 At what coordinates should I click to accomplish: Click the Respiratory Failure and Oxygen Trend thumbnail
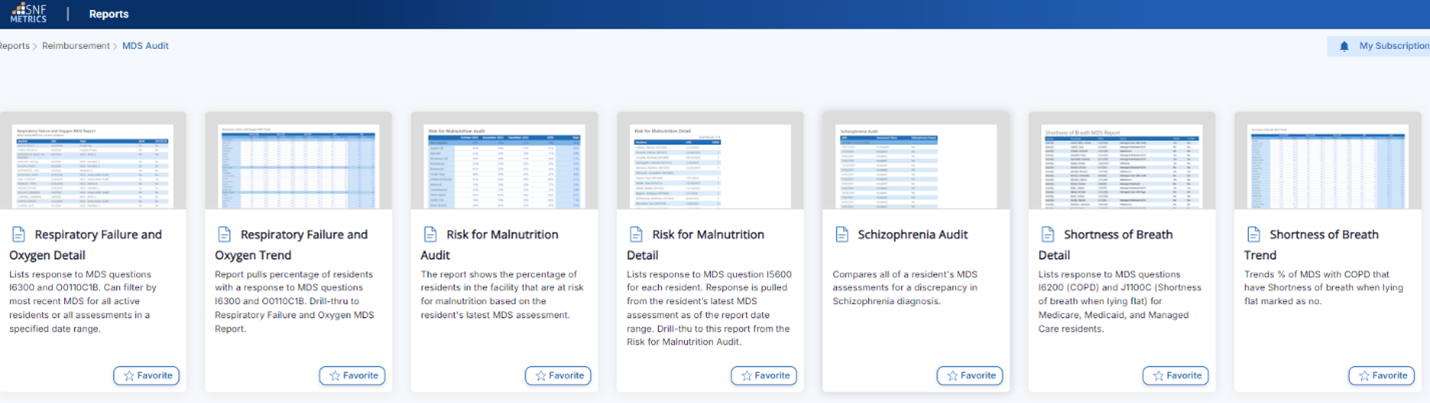pyautogui.click(x=298, y=166)
